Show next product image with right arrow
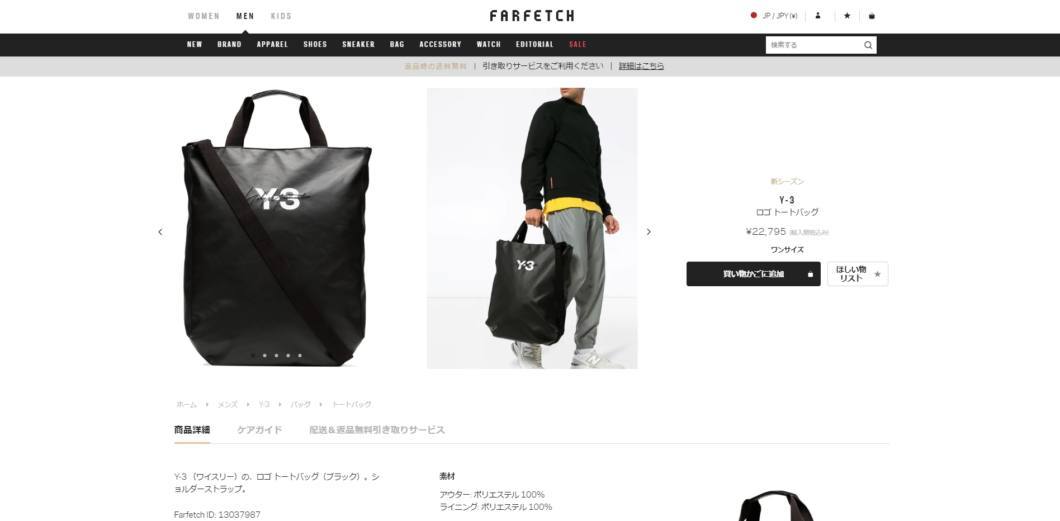The image size is (1060, 521). tap(648, 232)
